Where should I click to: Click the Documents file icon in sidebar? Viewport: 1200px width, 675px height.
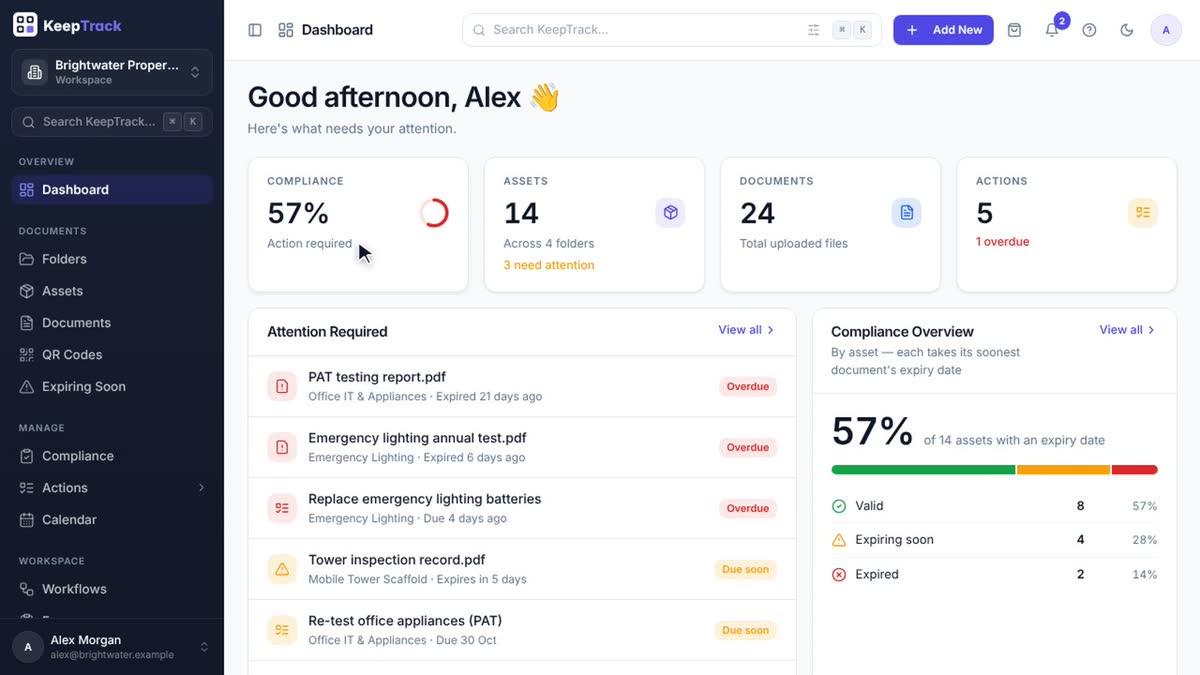(27, 323)
